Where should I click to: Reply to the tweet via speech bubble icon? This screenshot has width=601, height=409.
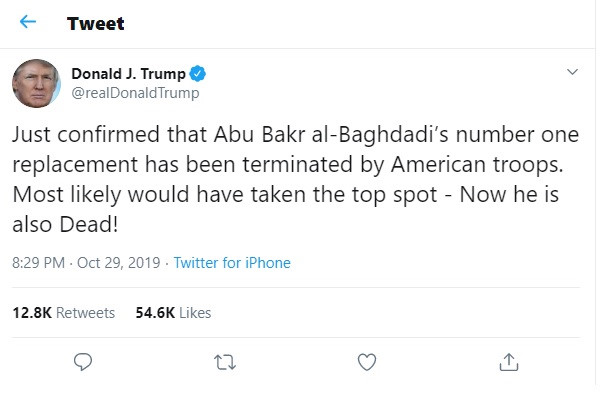(x=84, y=360)
